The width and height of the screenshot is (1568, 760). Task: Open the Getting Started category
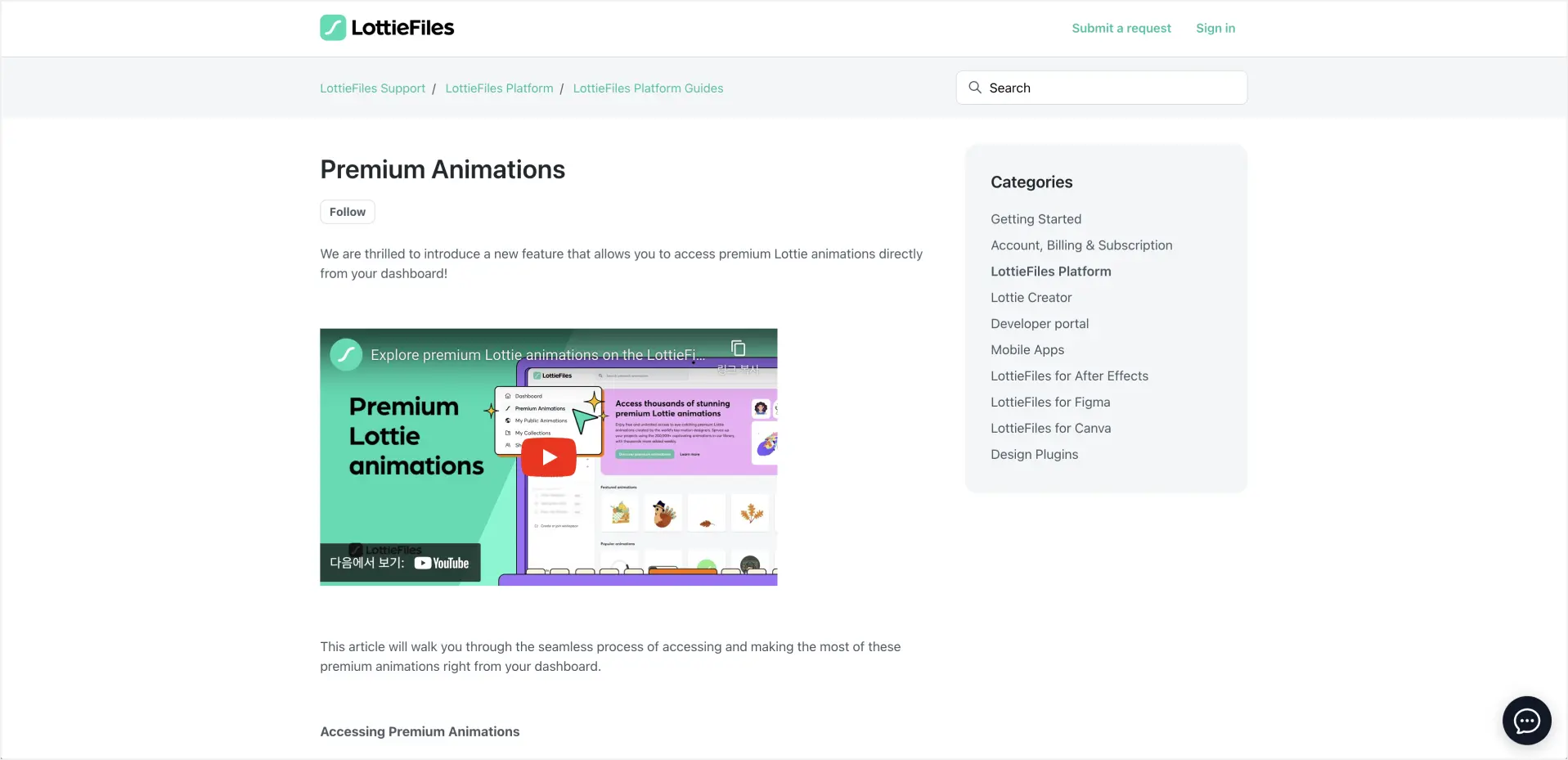tap(1036, 219)
